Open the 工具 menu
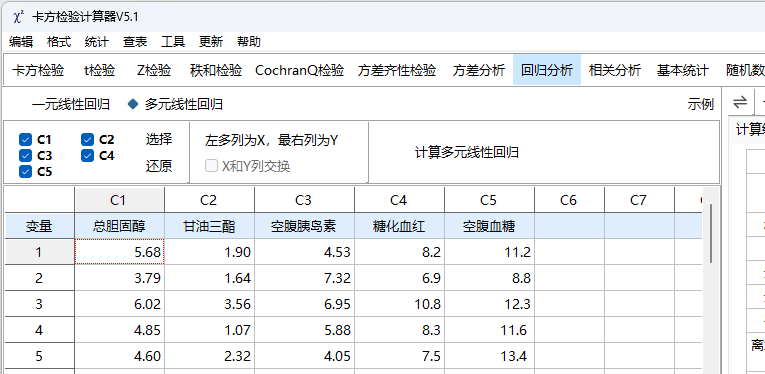765x374 pixels. [173, 42]
